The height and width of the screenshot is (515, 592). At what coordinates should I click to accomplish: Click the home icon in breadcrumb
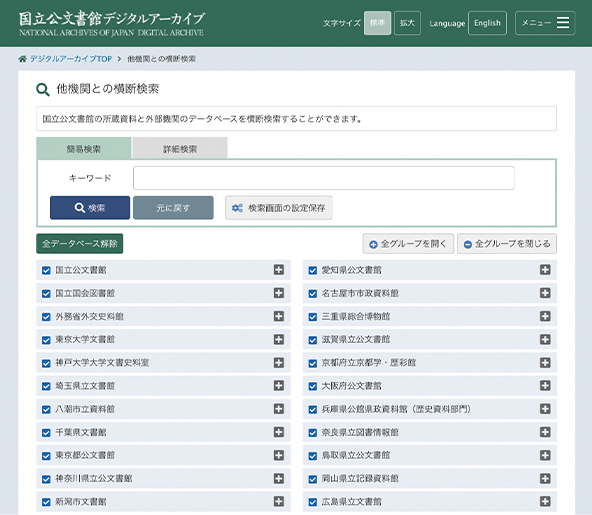(23, 59)
